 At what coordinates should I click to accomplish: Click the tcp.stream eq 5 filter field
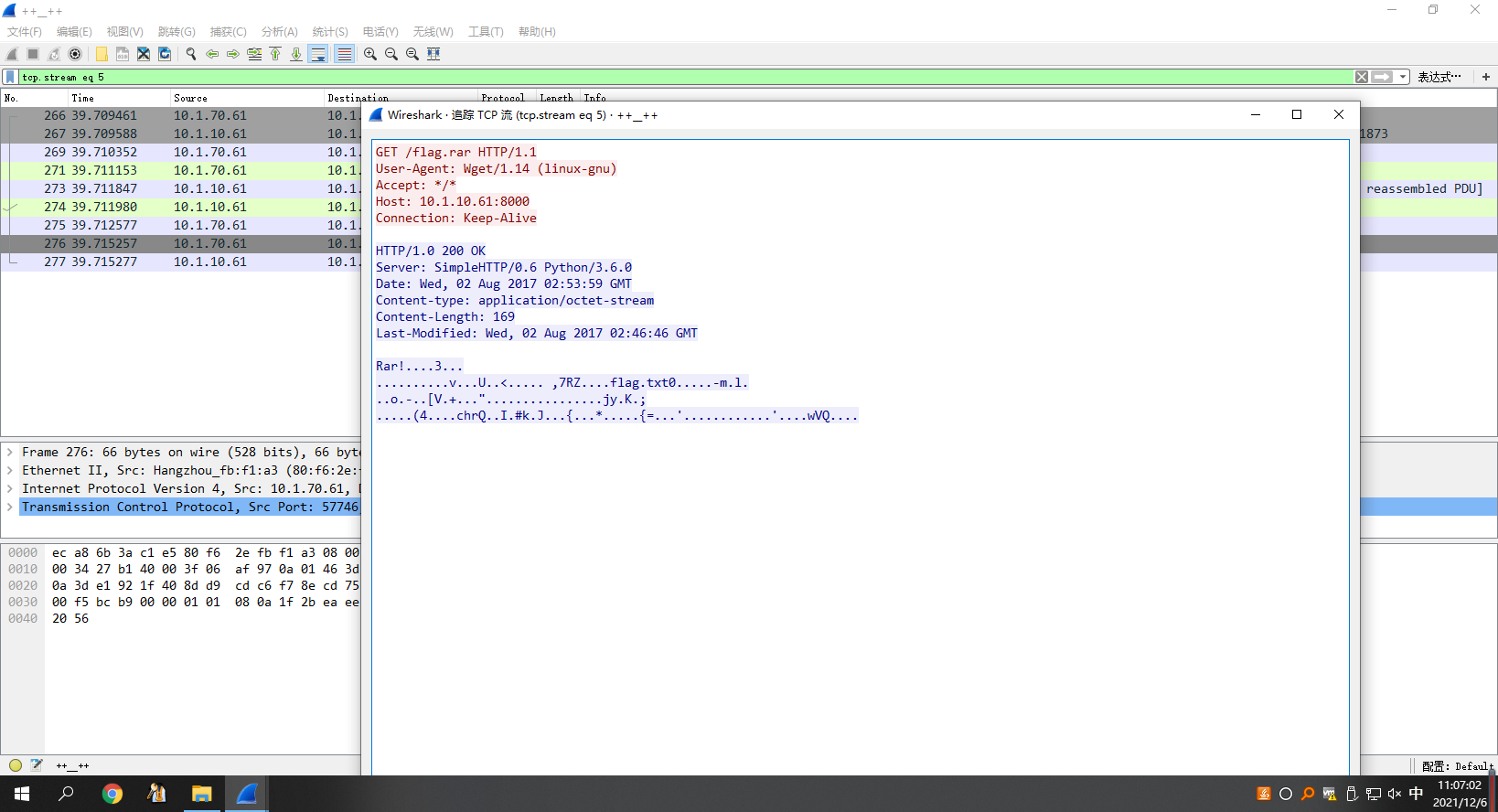point(686,77)
